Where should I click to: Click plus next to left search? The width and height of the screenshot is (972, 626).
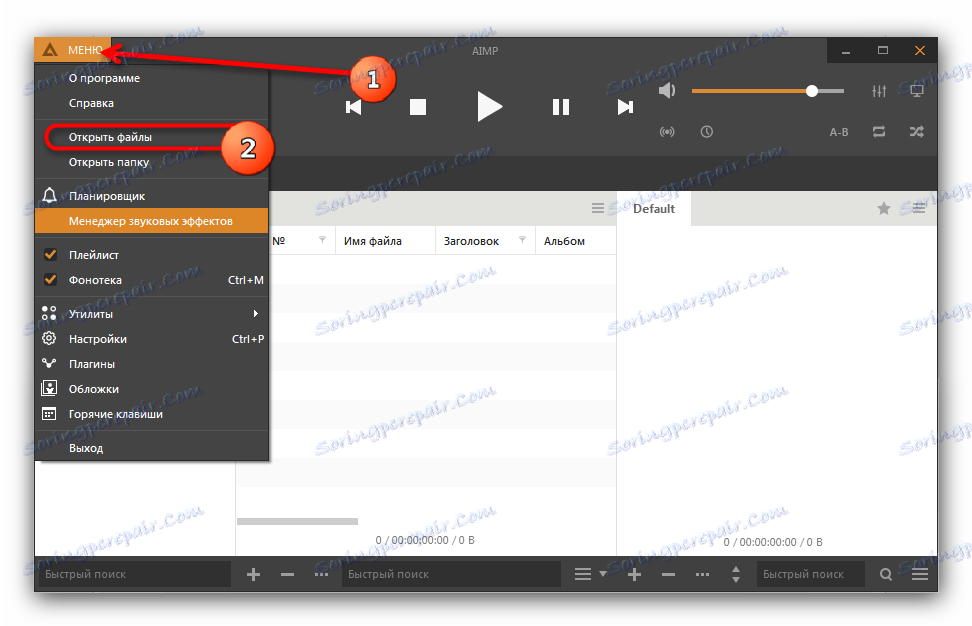coord(253,575)
